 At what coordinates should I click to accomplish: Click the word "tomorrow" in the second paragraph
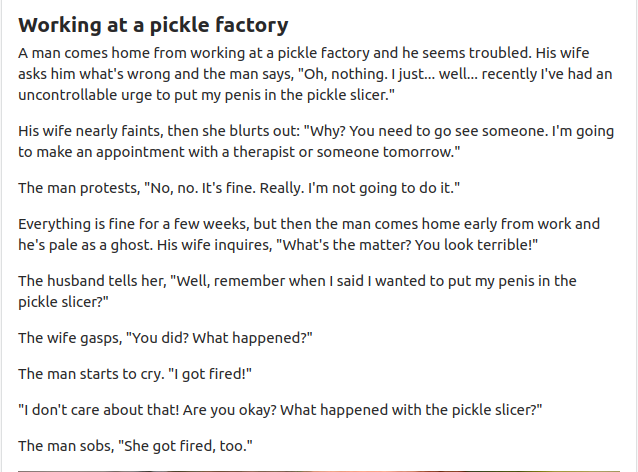[x=417, y=152]
